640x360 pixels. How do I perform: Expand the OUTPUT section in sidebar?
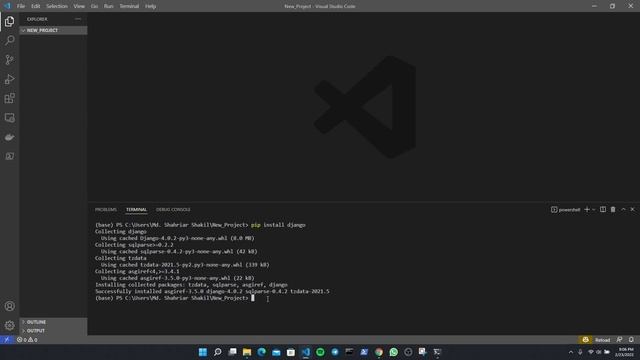(53, 331)
